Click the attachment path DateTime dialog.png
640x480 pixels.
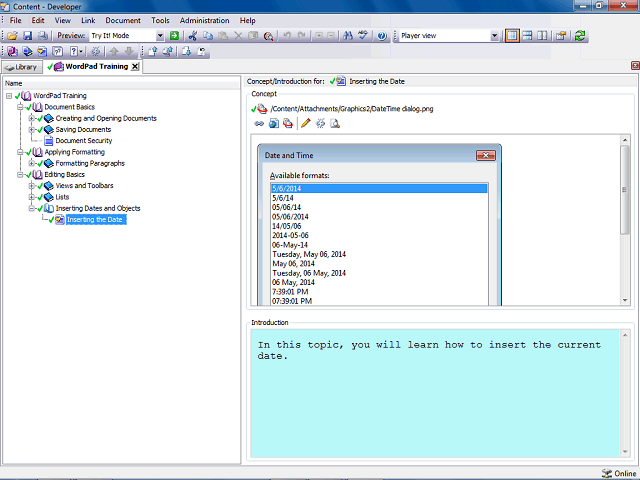tap(352, 109)
